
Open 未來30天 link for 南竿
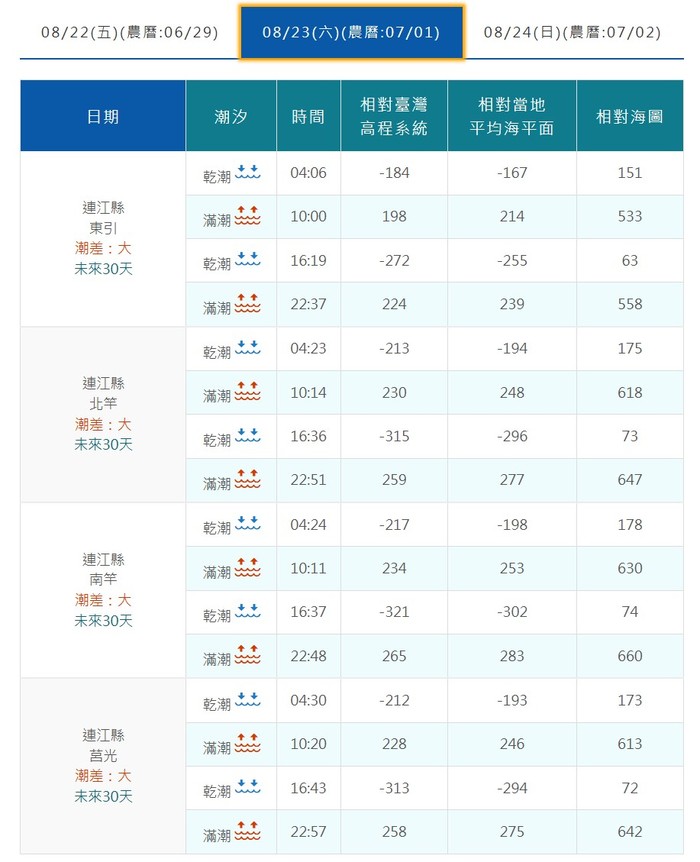103,620
